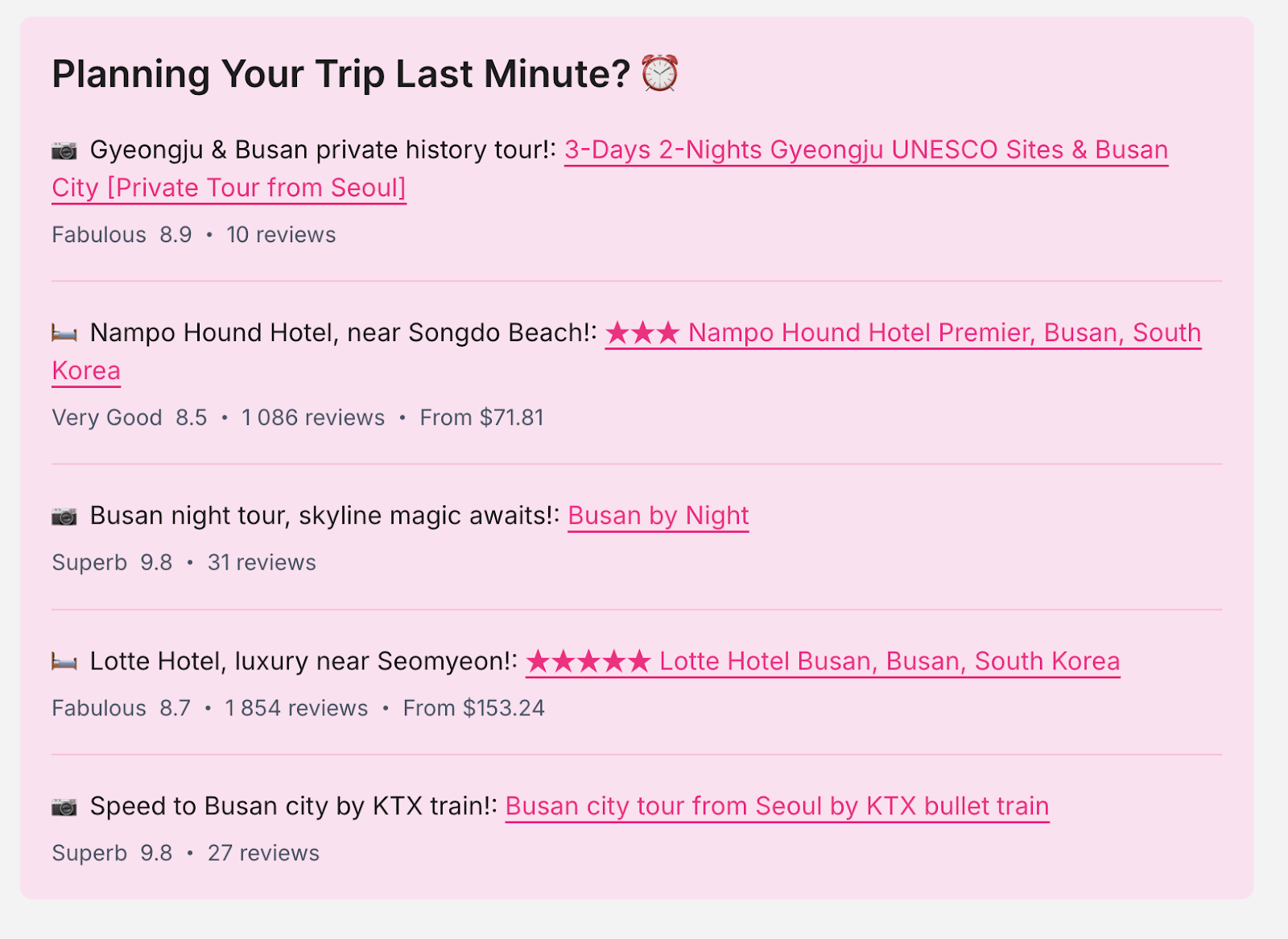Click bed icon next to Nampo Hound Hotel

pyautogui.click(x=64, y=333)
